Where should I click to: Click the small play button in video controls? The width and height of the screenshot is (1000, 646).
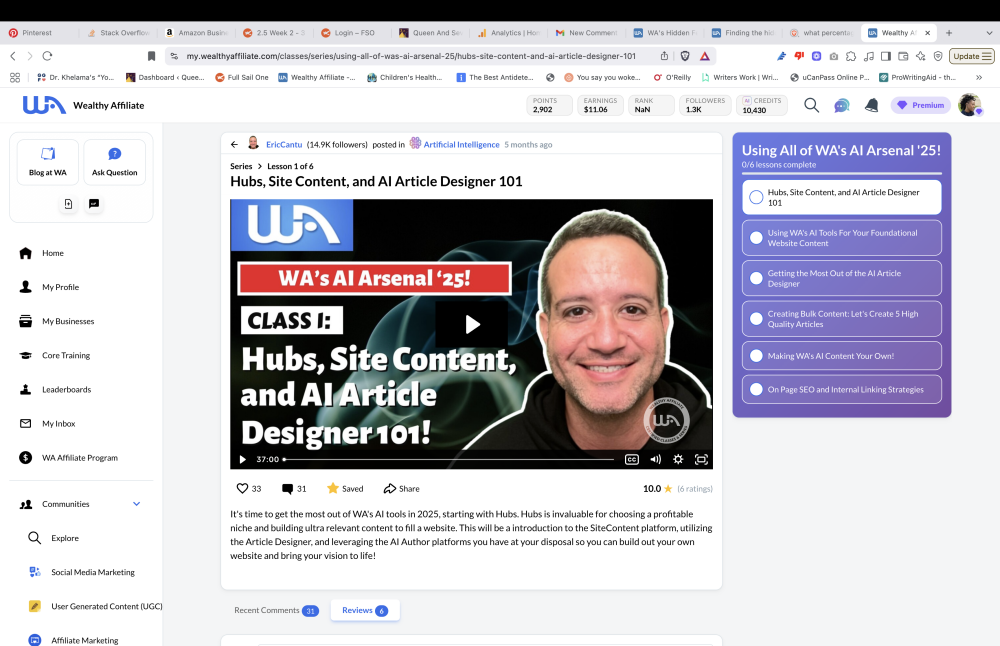[x=242, y=459]
